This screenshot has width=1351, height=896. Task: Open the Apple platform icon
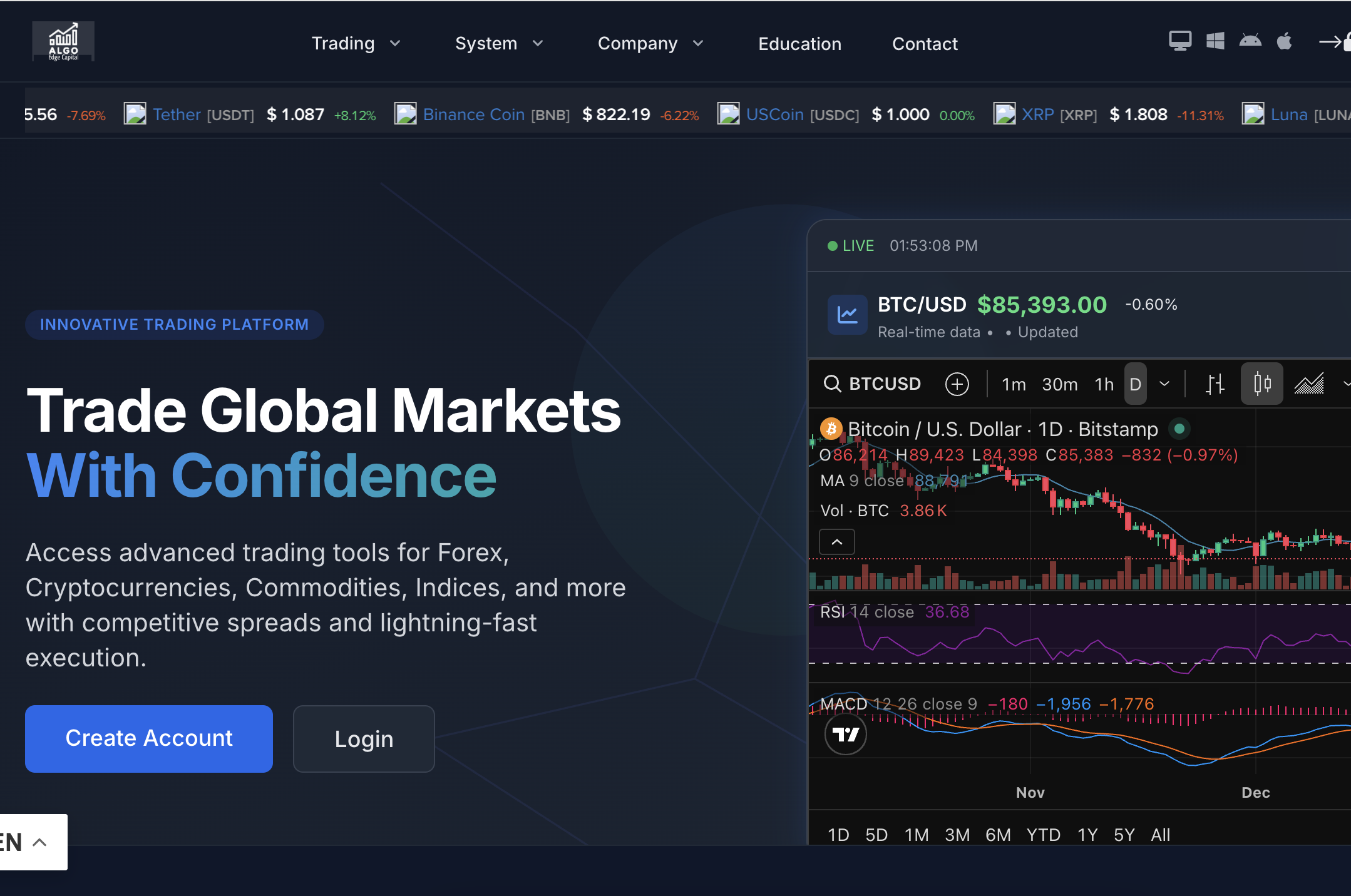[x=1285, y=39]
